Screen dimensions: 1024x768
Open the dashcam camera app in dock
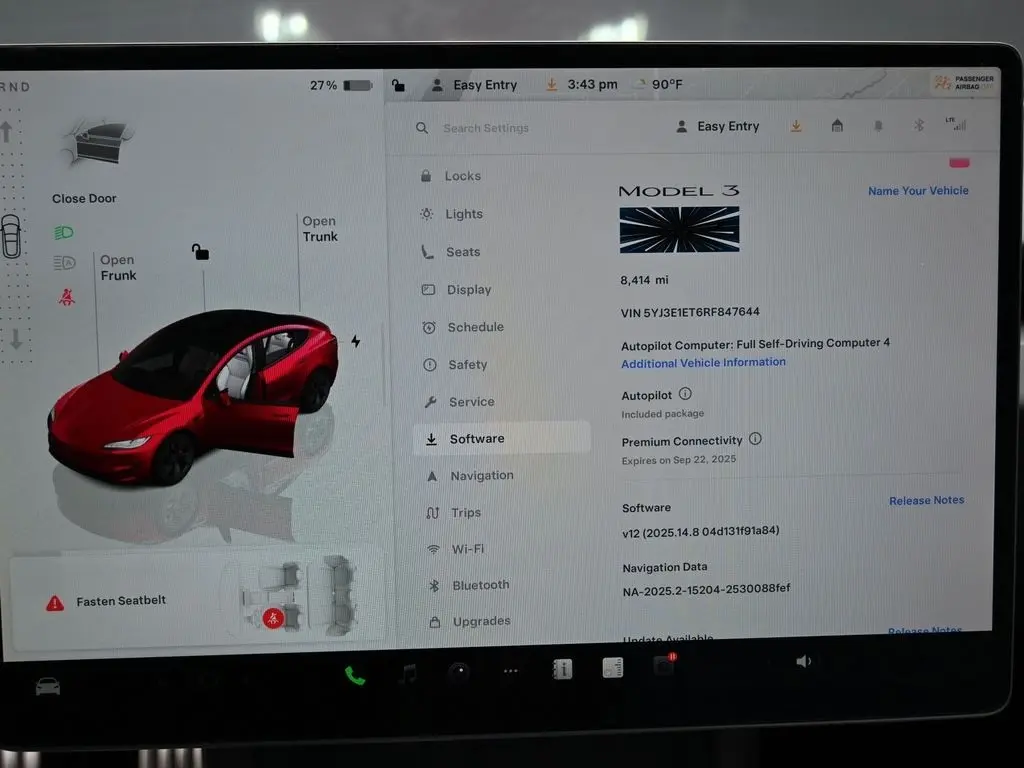pos(458,671)
